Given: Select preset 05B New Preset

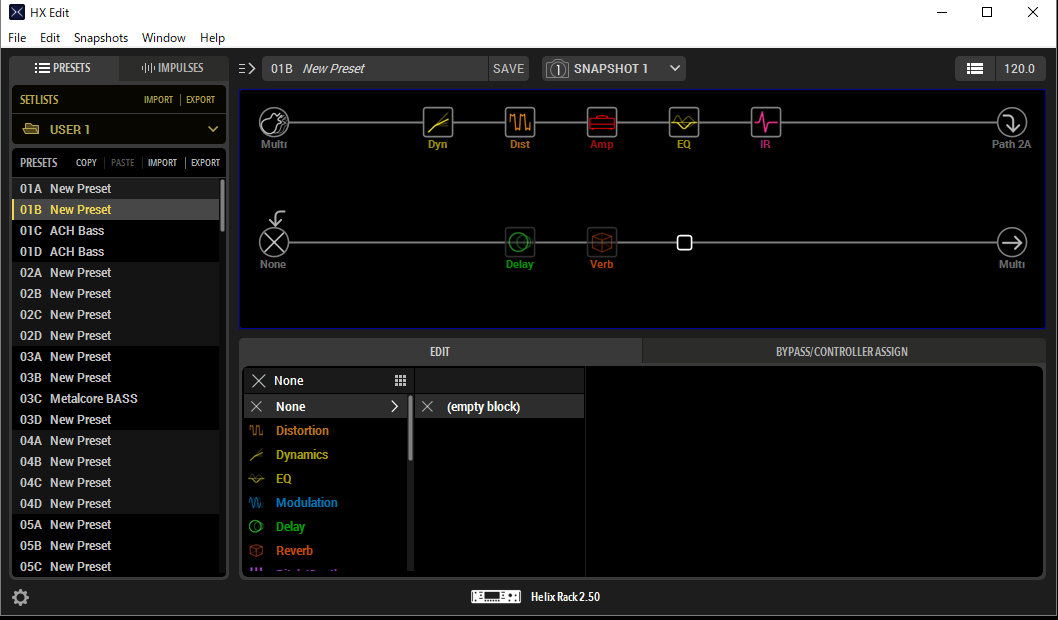Looking at the screenshot, I should click(x=115, y=545).
